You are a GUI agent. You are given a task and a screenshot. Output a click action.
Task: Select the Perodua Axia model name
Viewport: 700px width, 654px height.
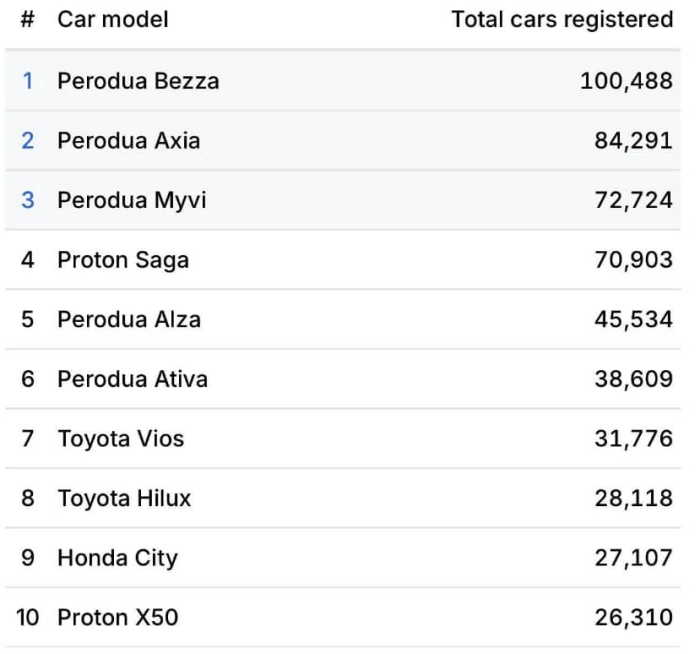[x=128, y=141]
